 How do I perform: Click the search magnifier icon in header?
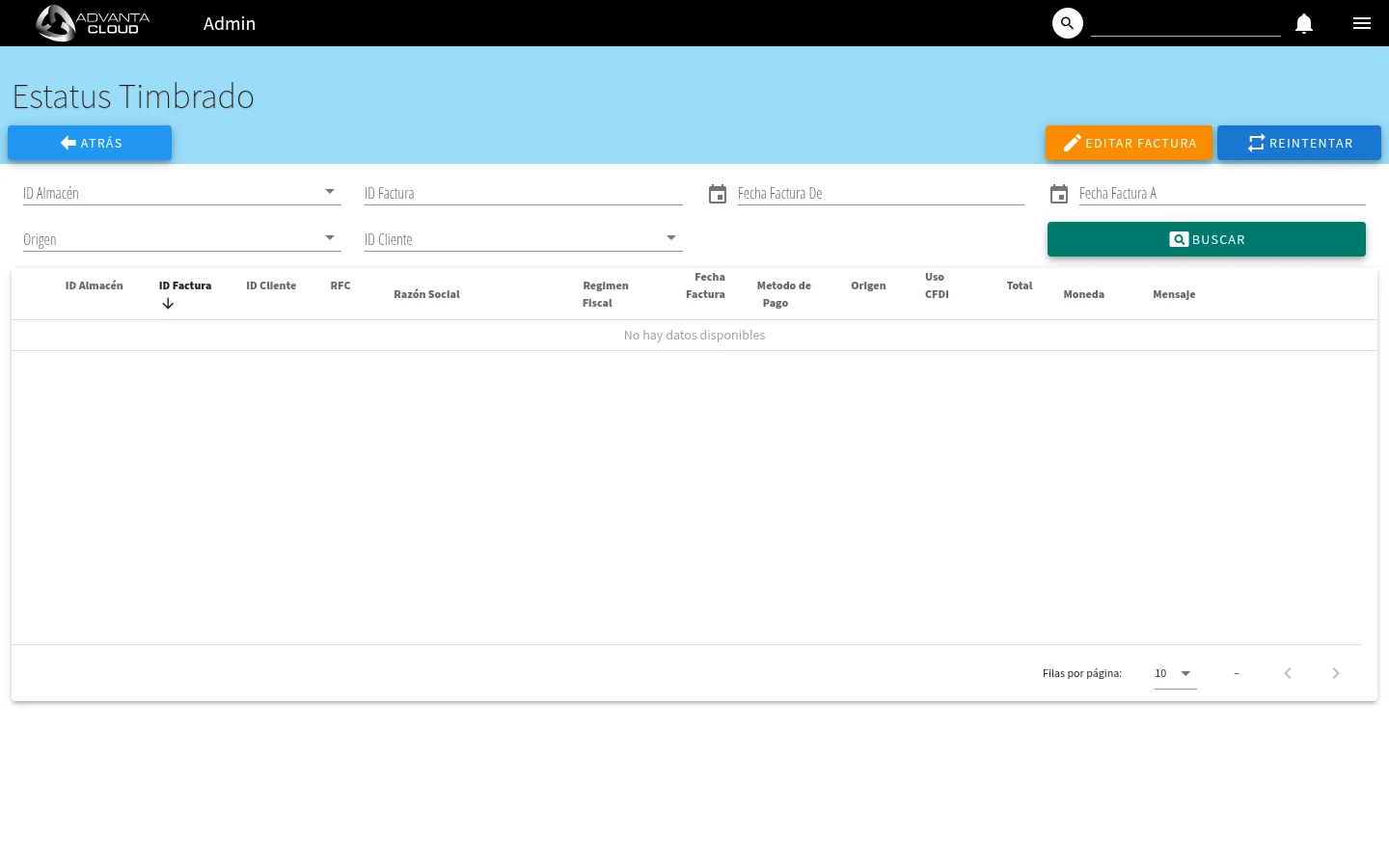click(1068, 23)
